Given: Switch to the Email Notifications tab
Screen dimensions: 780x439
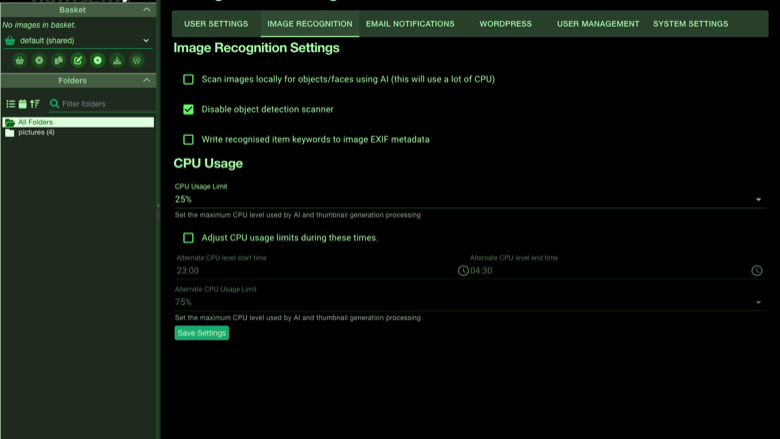Looking at the screenshot, I should point(410,24).
